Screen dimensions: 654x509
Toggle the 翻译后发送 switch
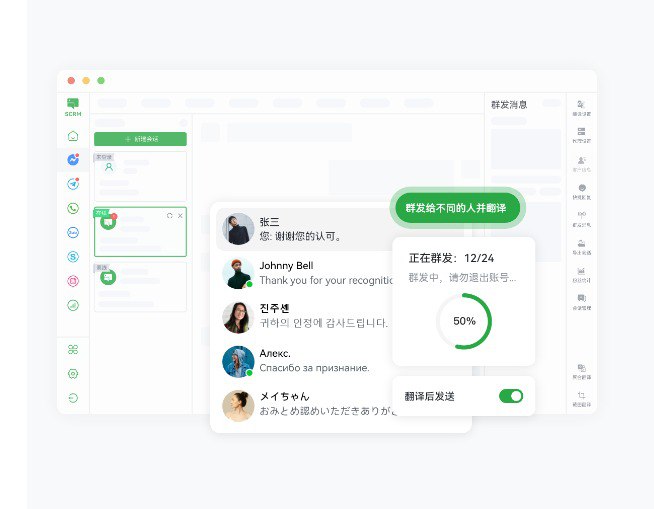pos(510,396)
